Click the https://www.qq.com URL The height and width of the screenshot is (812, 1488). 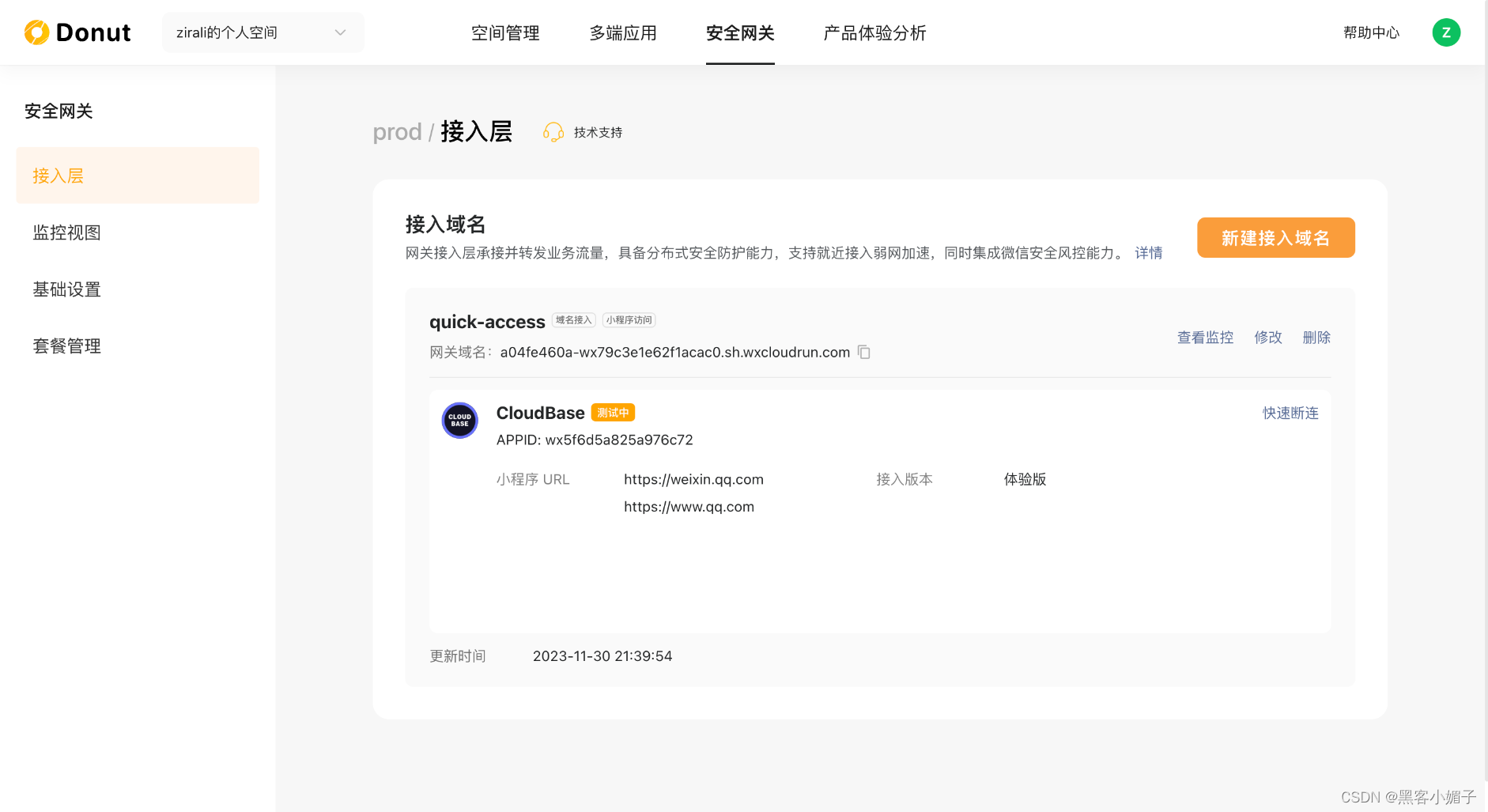[x=689, y=507]
